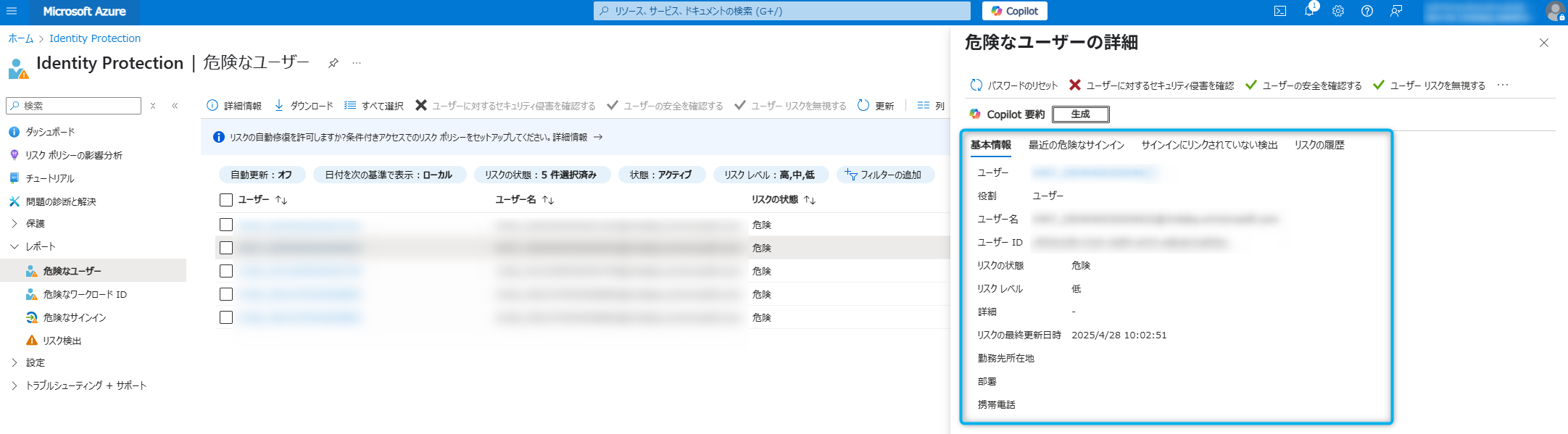
Task: Check the first user row checkbox
Action: (x=226, y=225)
